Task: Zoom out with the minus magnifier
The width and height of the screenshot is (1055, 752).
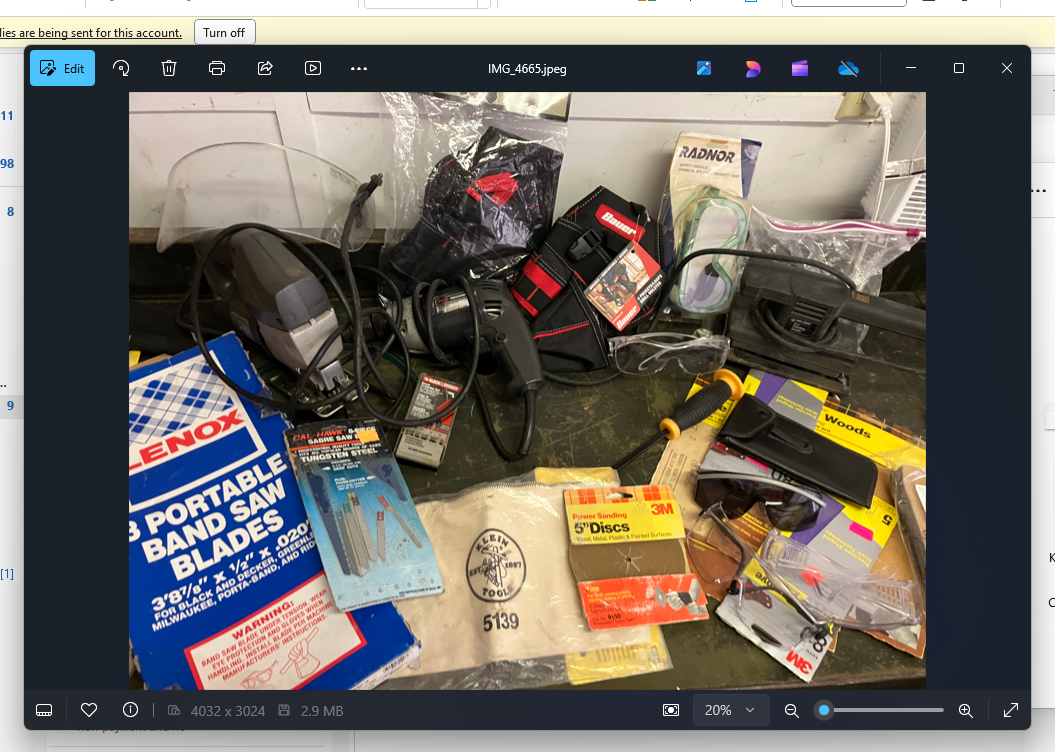Action: 791,710
